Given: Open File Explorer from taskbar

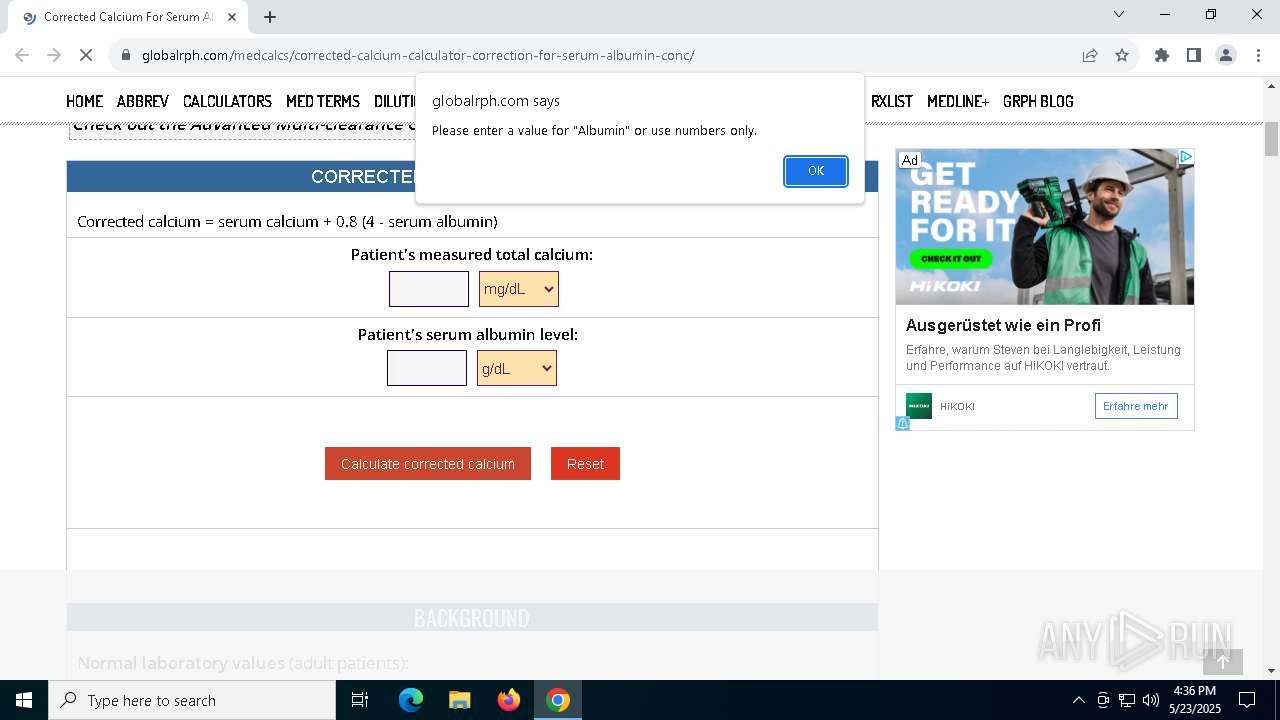Looking at the screenshot, I should 459,700.
